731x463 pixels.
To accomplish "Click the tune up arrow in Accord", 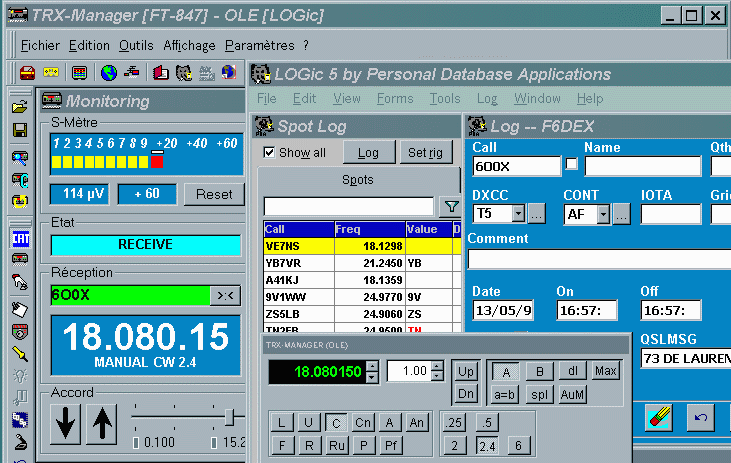I will (102, 424).
